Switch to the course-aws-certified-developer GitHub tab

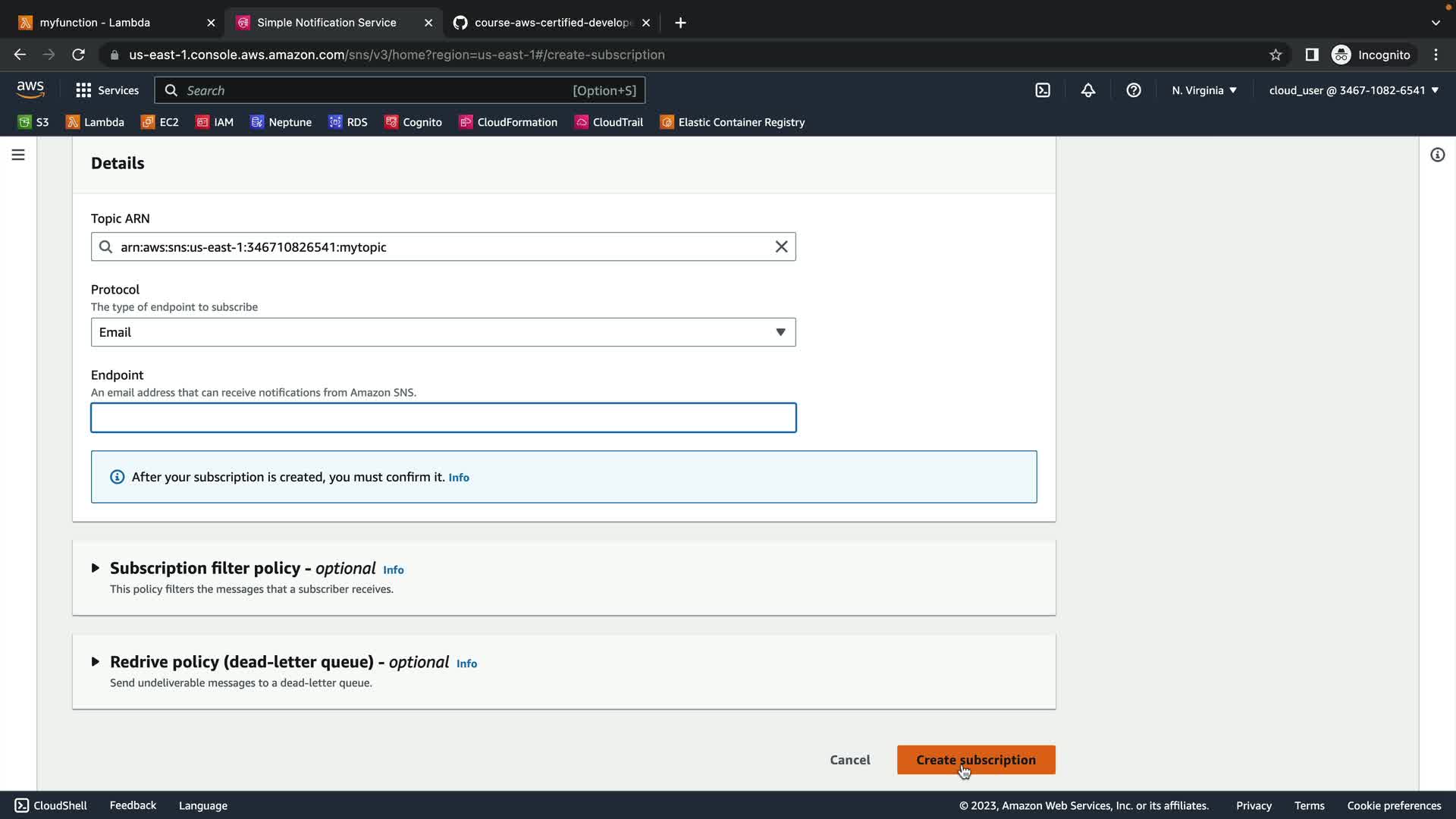tap(552, 23)
